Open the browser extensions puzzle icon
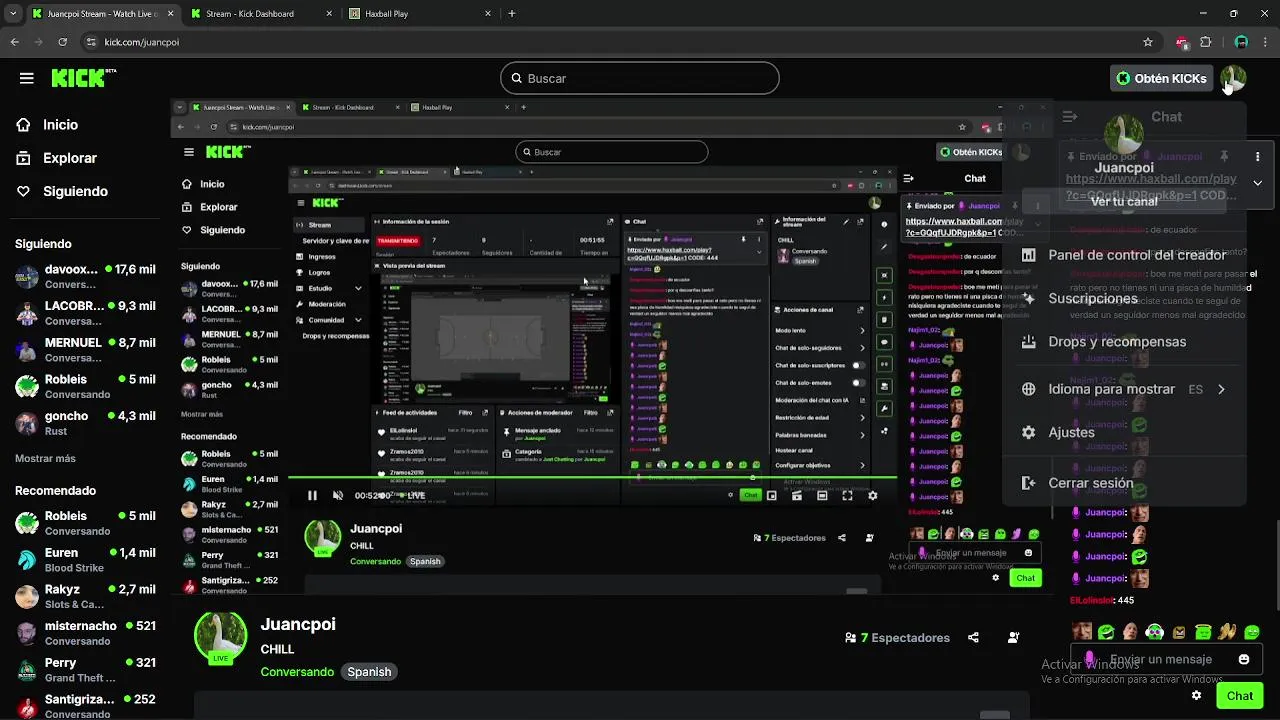The width and height of the screenshot is (1280, 720). pos(1205,42)
